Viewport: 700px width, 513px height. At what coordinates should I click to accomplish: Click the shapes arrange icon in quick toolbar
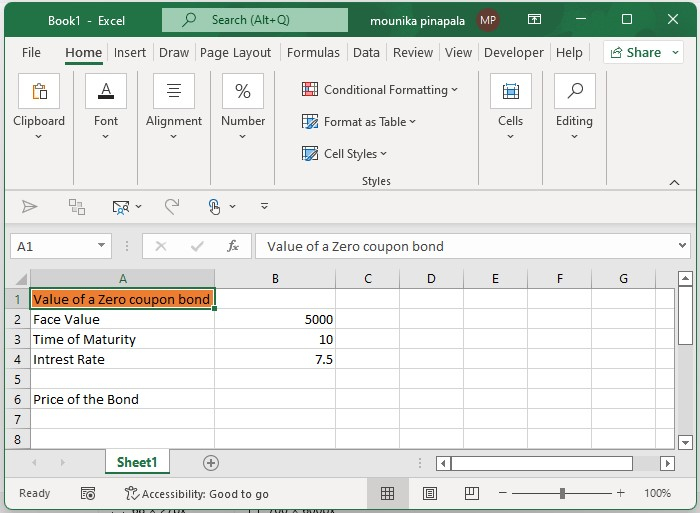click(x=77, y=207)
